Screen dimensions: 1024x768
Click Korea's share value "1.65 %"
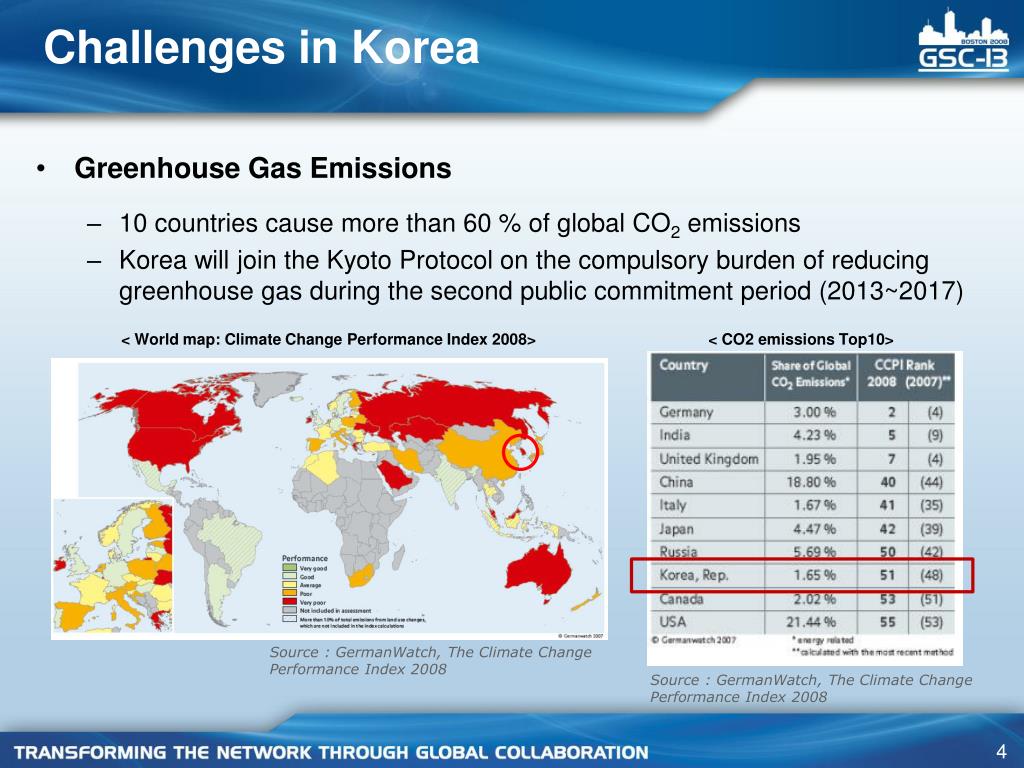(814, 575)
